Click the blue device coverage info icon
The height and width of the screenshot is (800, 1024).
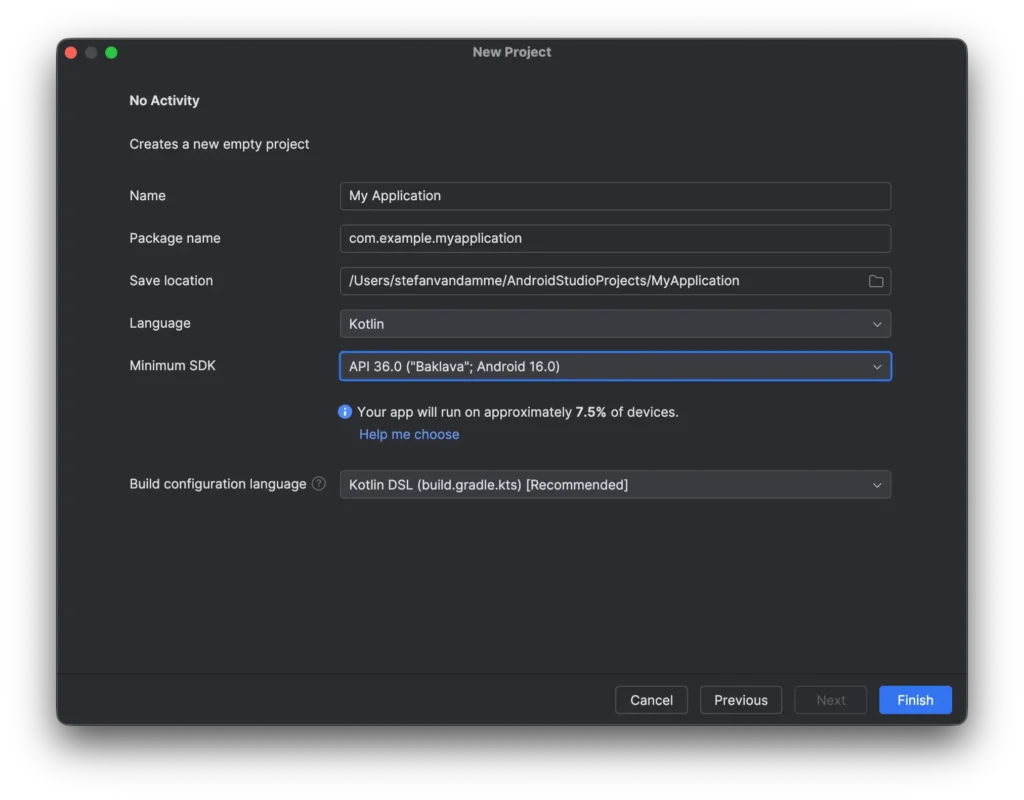pyautogui.click(x=344, y=411)
